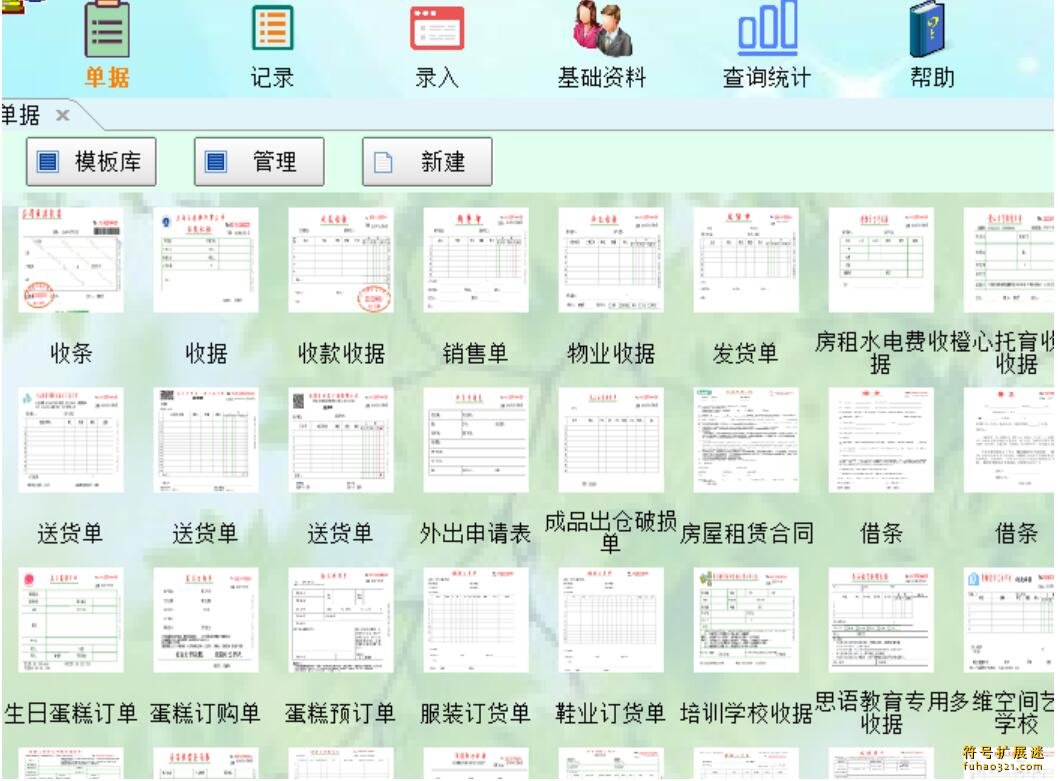Viewport: 1058px width, 781px height.
Task: Open the 录入 form entry icon
Action: click(437, 28)
